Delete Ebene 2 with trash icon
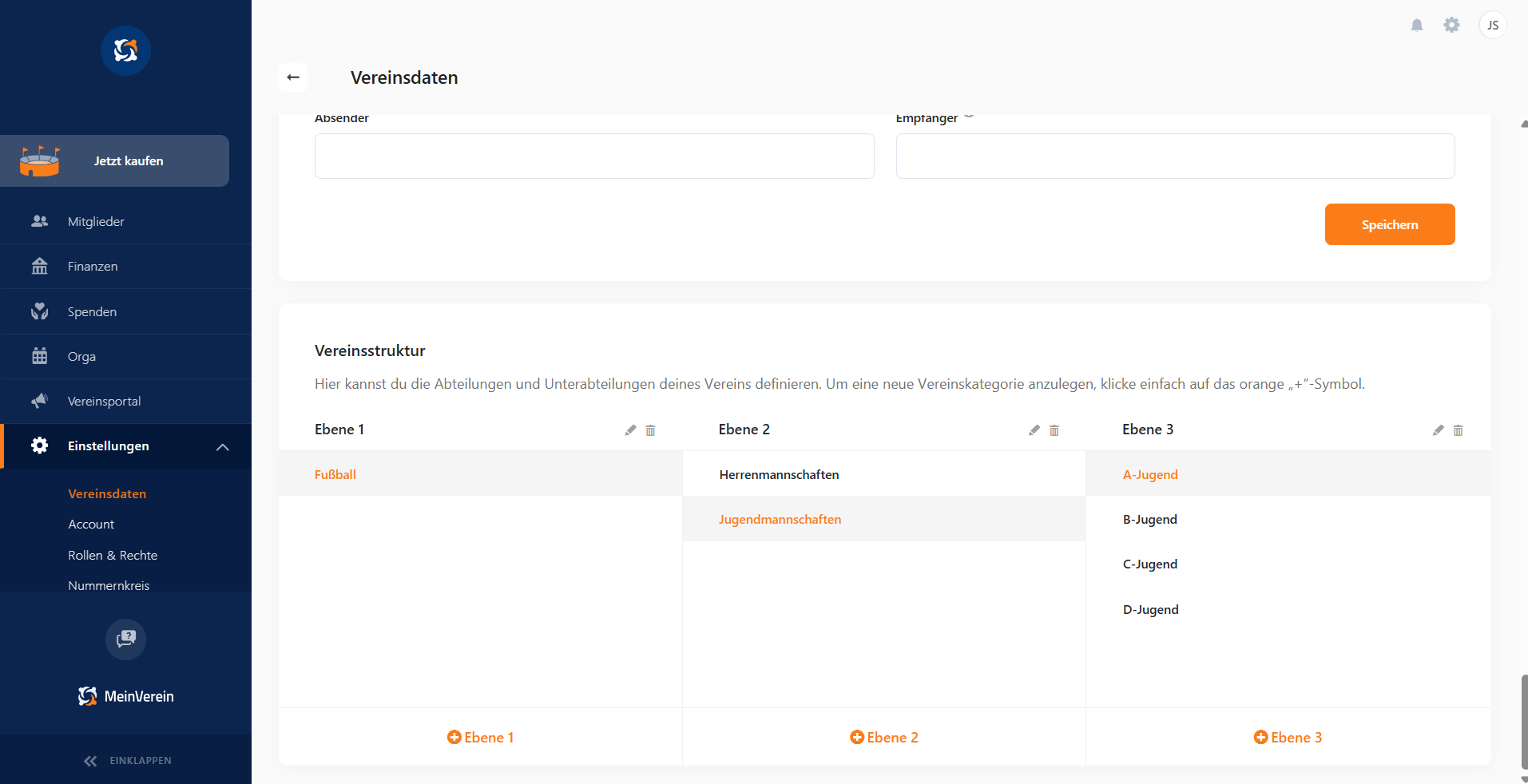1528x784 pixels. click(1054, 430)
